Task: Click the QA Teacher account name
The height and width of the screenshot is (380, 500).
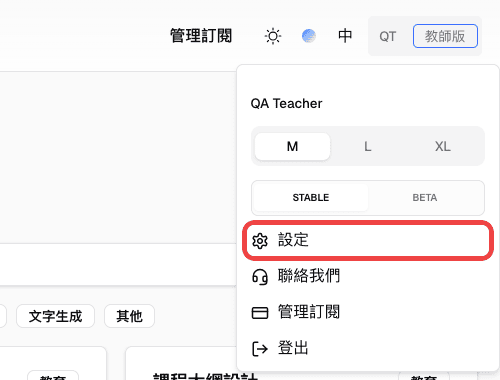Action: point(286,104)
